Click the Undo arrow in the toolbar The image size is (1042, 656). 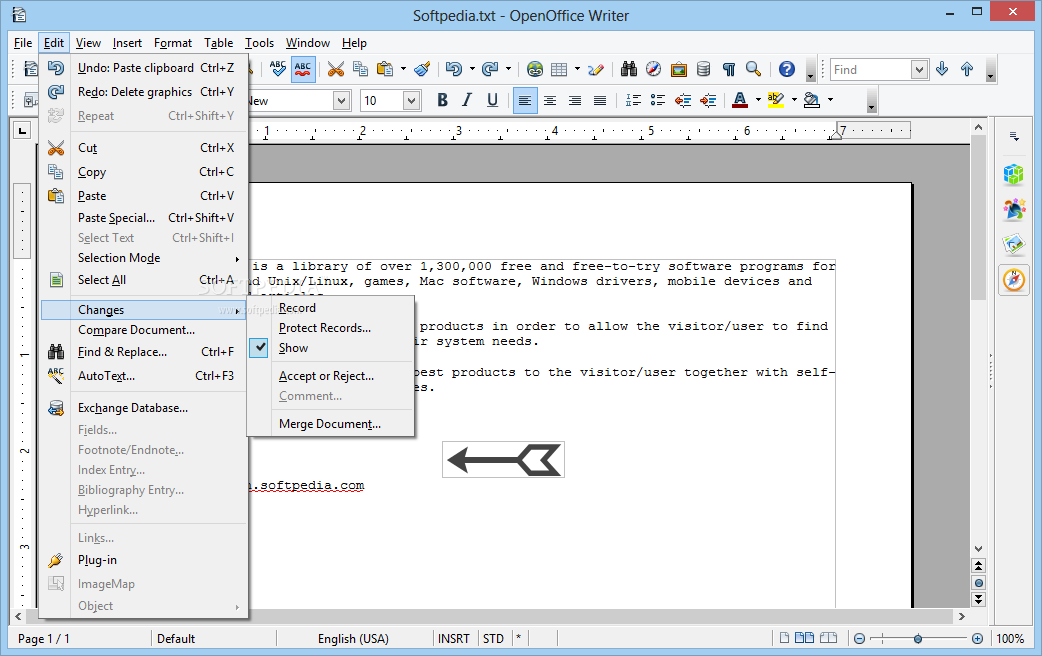click(454, 69)
